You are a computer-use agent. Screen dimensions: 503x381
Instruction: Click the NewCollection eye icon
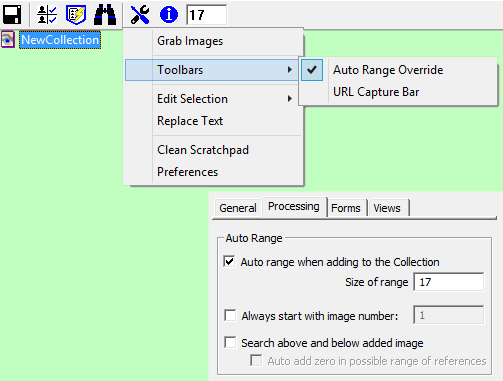click(x=8, y=40)
